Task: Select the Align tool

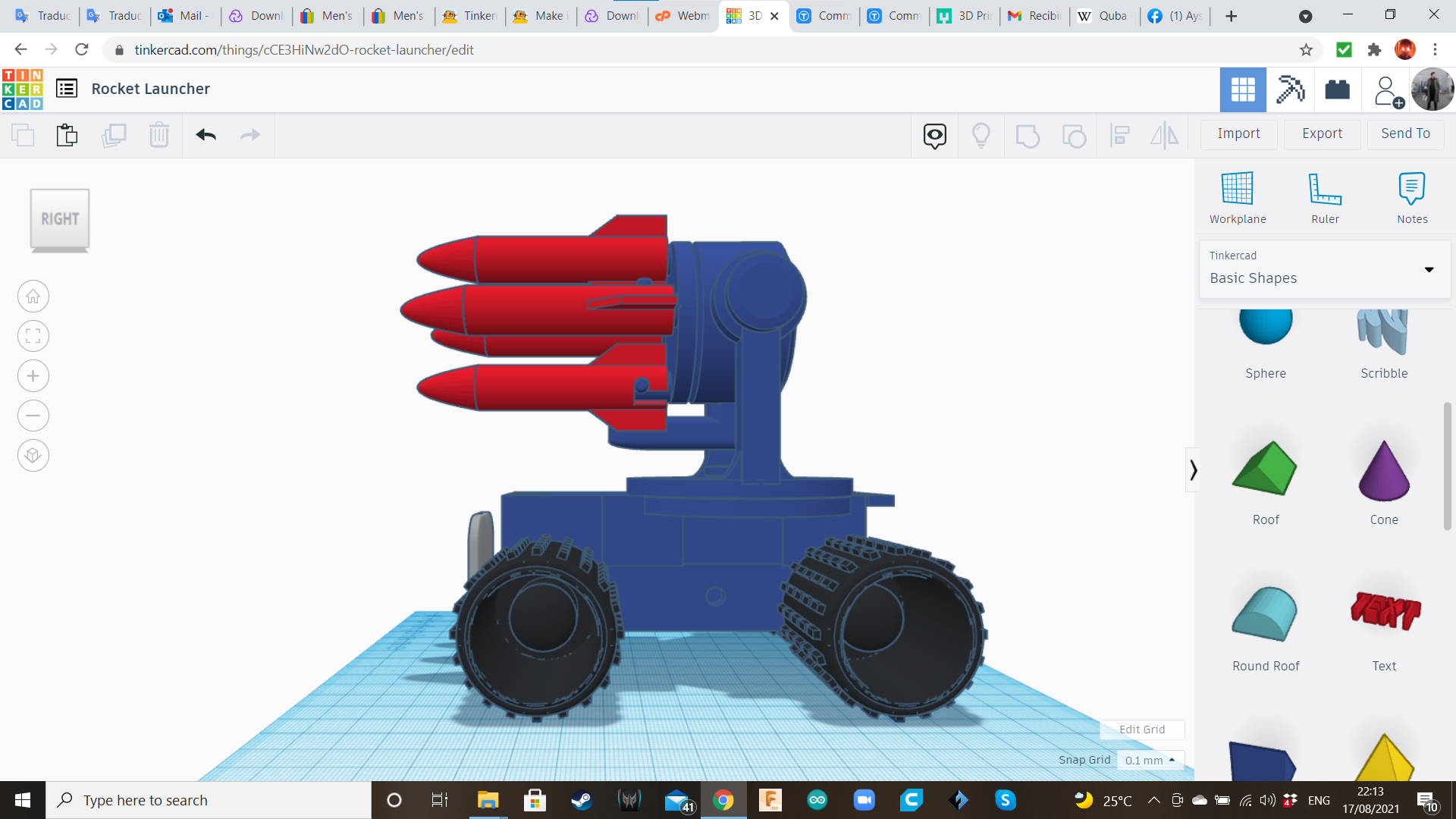Action: tap(1120, 135)
